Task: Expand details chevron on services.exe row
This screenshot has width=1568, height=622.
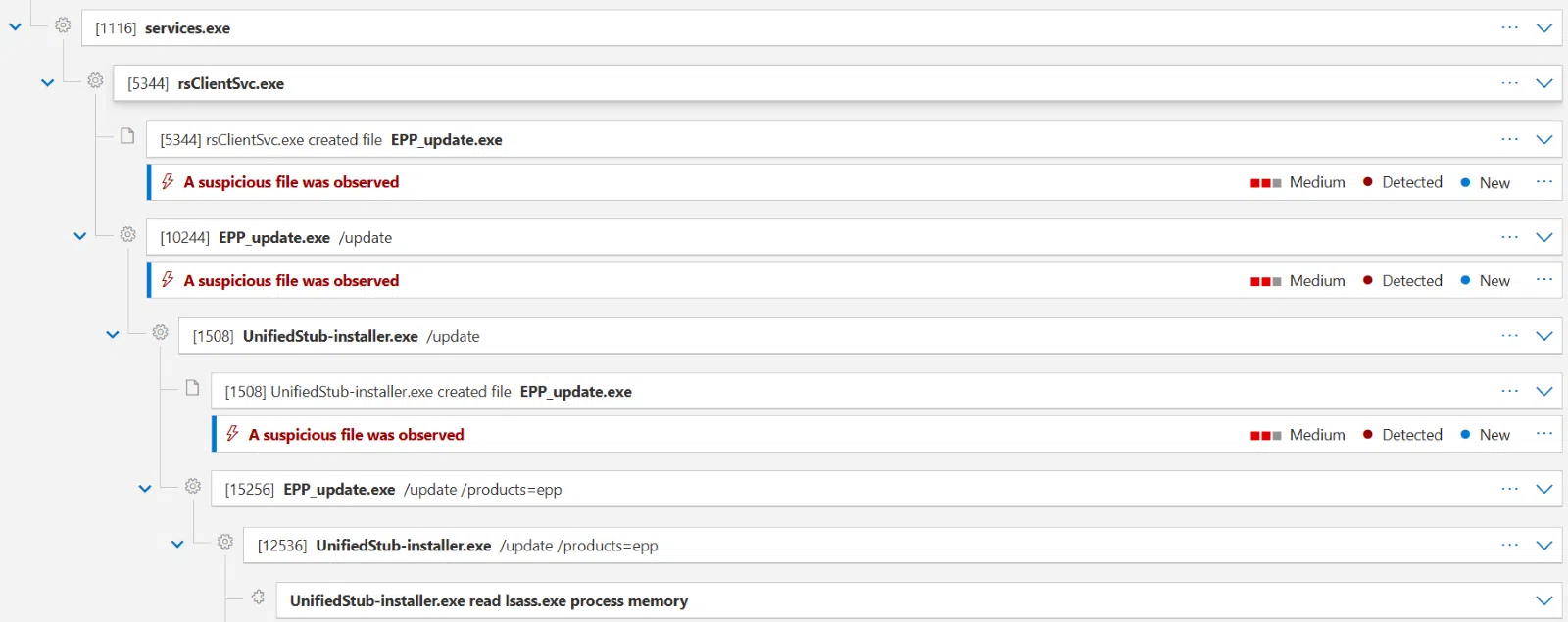Action: pos(1544,28)
